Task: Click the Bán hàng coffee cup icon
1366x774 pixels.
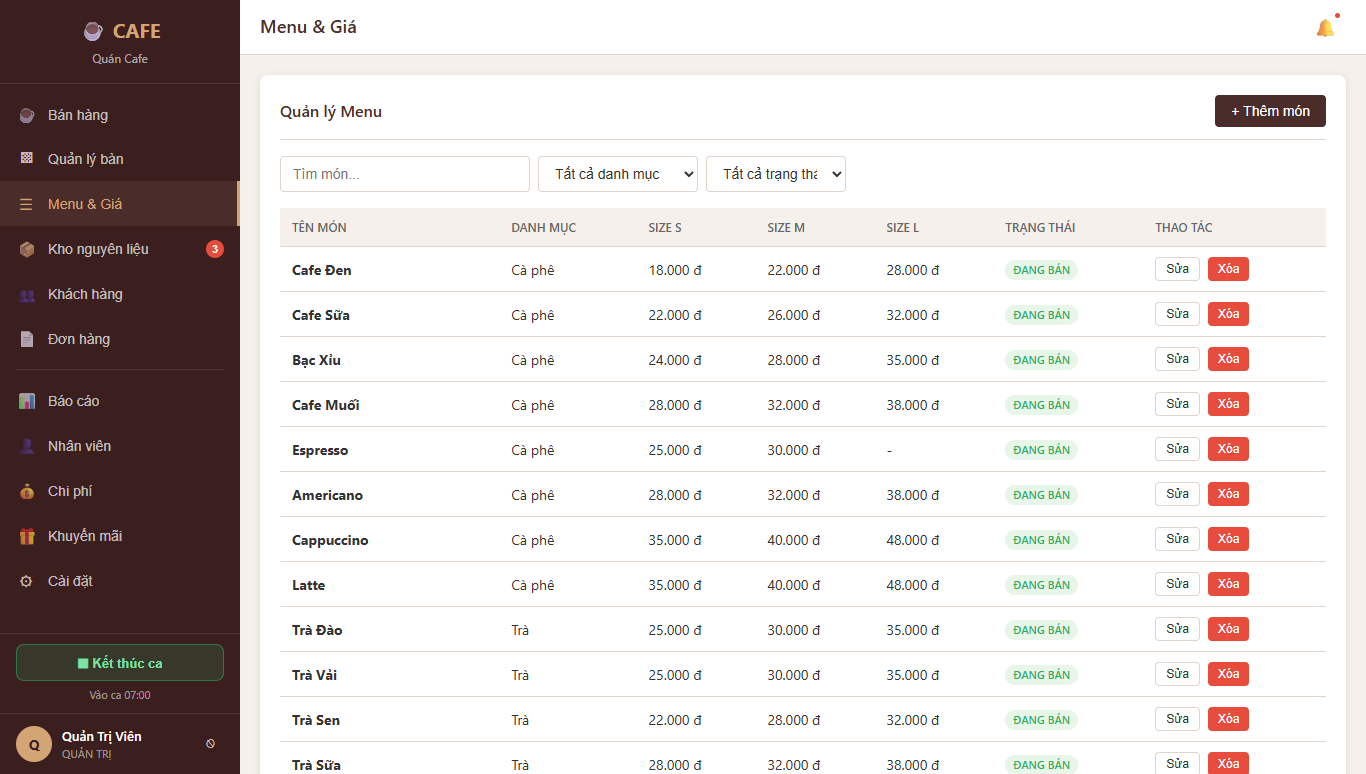Action: 27,115
